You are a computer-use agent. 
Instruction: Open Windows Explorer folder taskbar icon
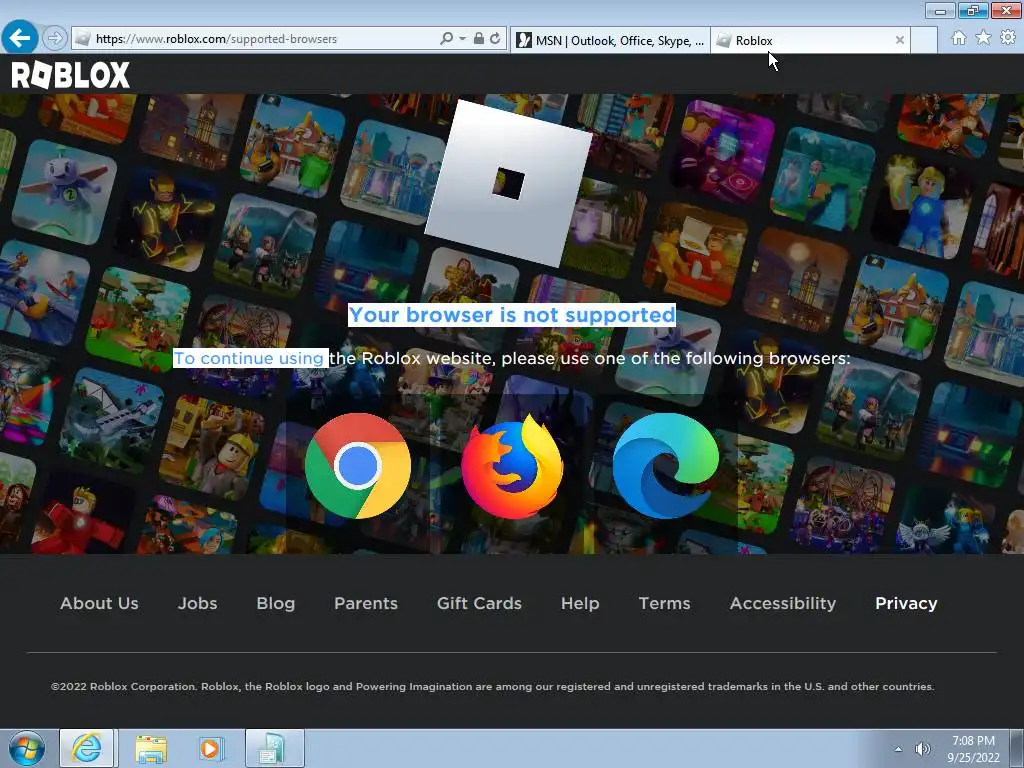(151, 749)
